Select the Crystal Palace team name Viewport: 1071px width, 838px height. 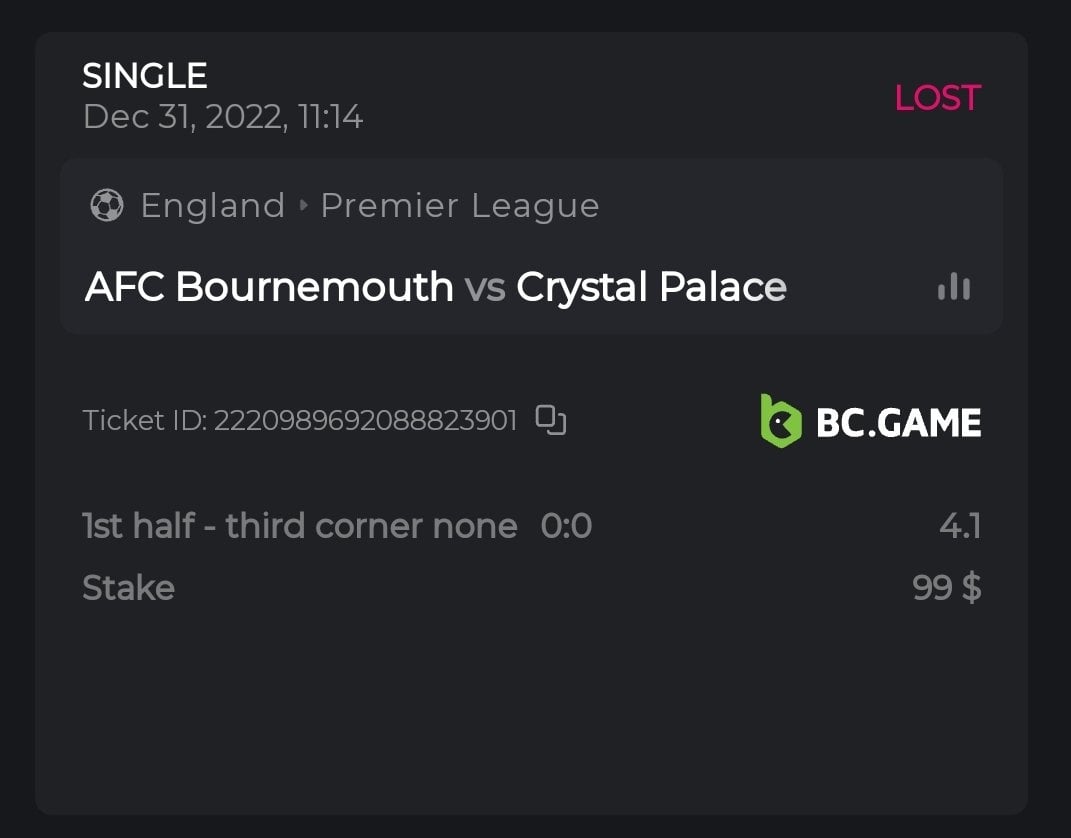(651, 287)
